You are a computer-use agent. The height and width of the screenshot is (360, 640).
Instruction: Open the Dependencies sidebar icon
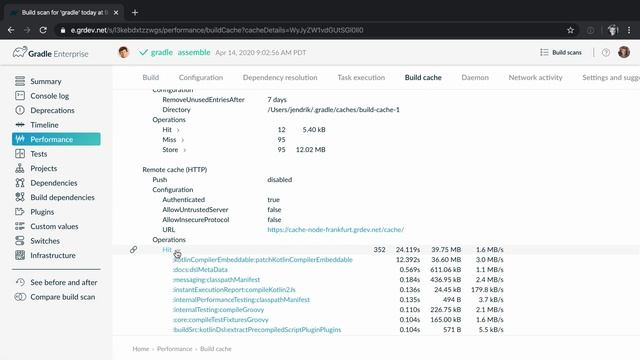click(x=20, y=182)
